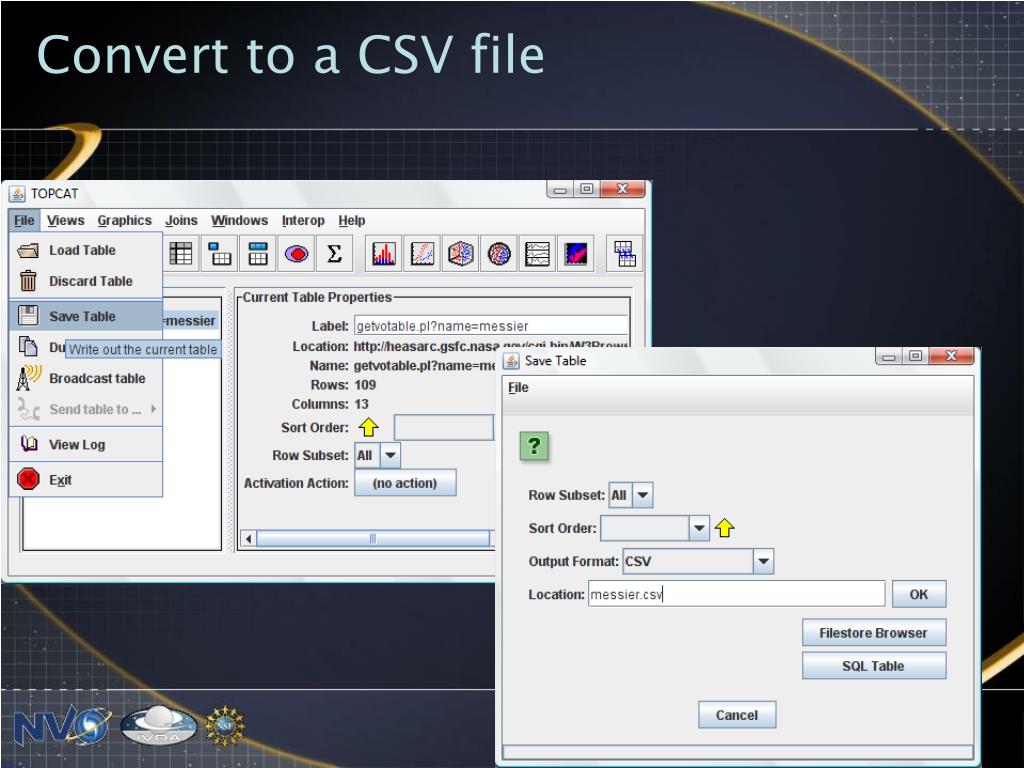The width and height of the screenshot is (1024, 768).
Task: Open Row Subset dropdown in Save Table dialog
Action: tap(630, 495)
